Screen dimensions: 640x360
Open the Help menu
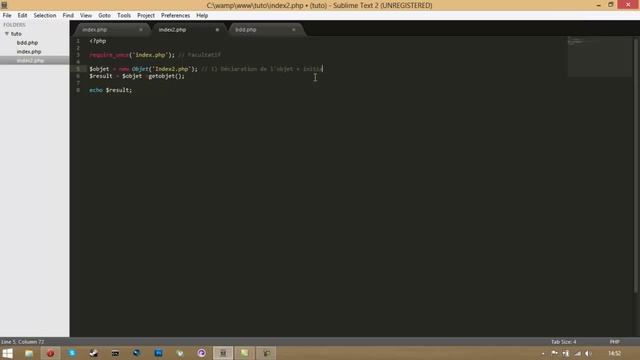coord(202,16)
